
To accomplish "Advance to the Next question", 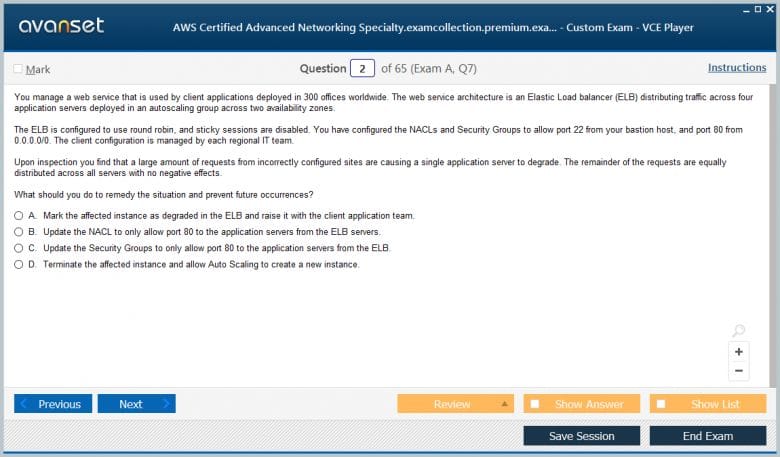I will pyautogui.click(x=136, y=404).
